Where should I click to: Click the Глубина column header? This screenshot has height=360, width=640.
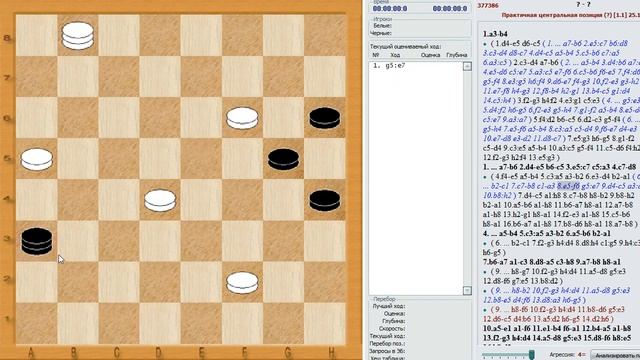tap(456, 55)
